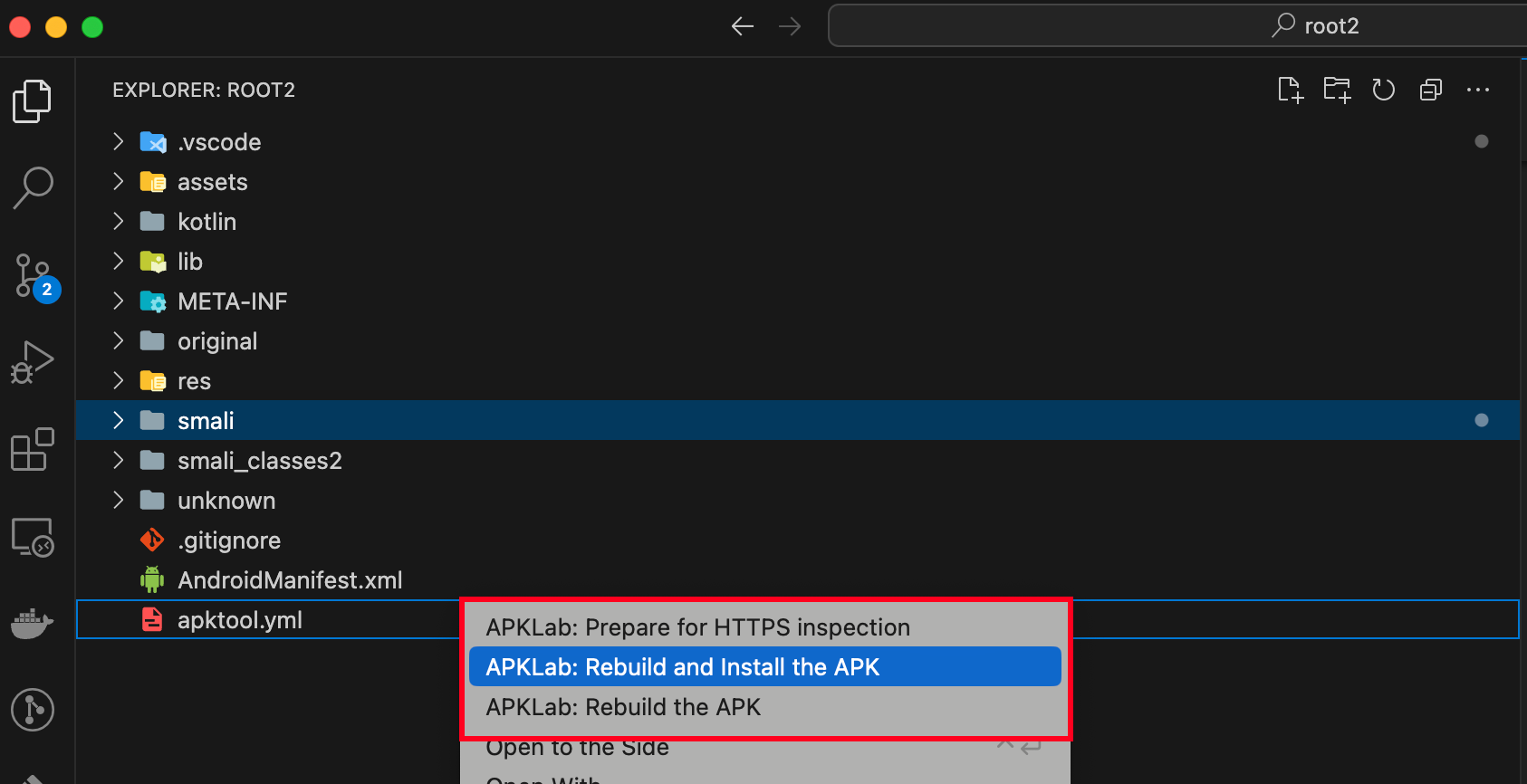The image size is (1527, 784).
Task: Open the Docker view
Action: pyautogui.click(x=33, y=624)
